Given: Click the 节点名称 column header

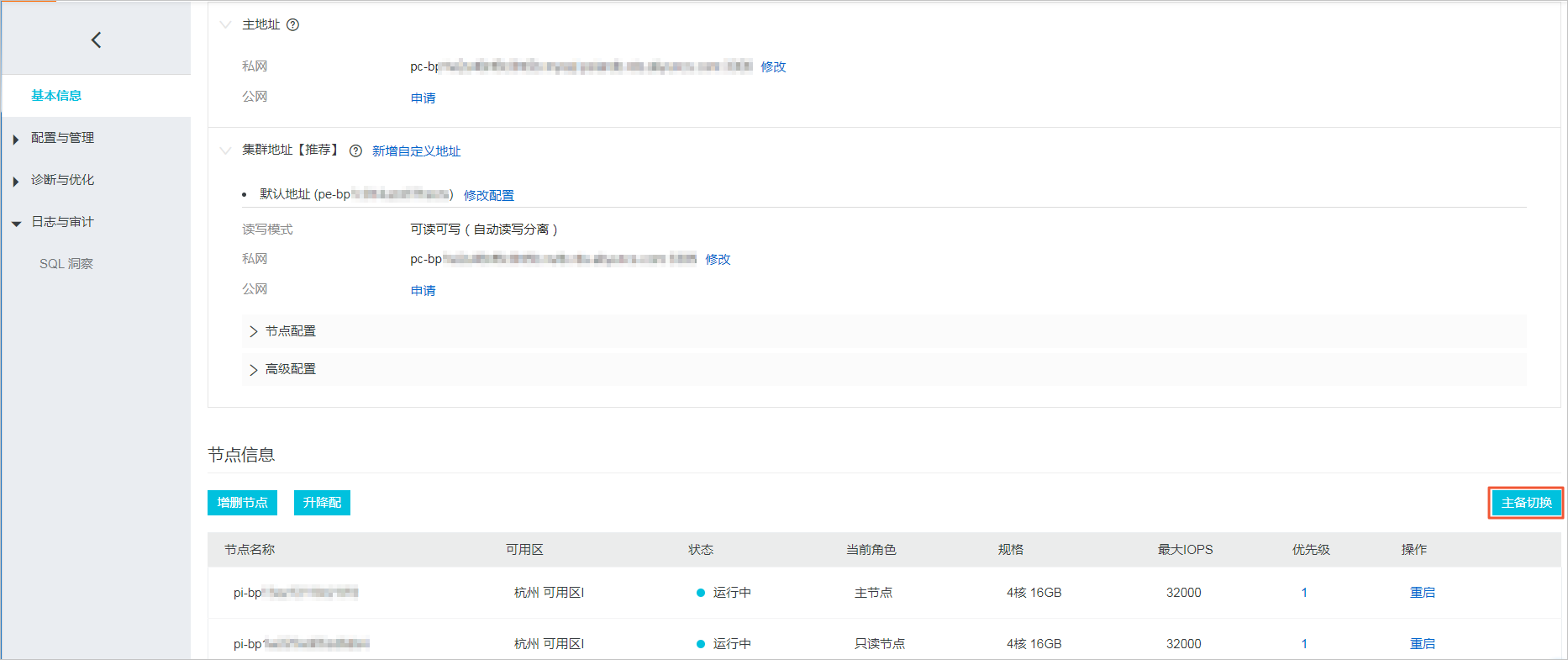Looking at the screenshot, I should click(x=250, y=550).
